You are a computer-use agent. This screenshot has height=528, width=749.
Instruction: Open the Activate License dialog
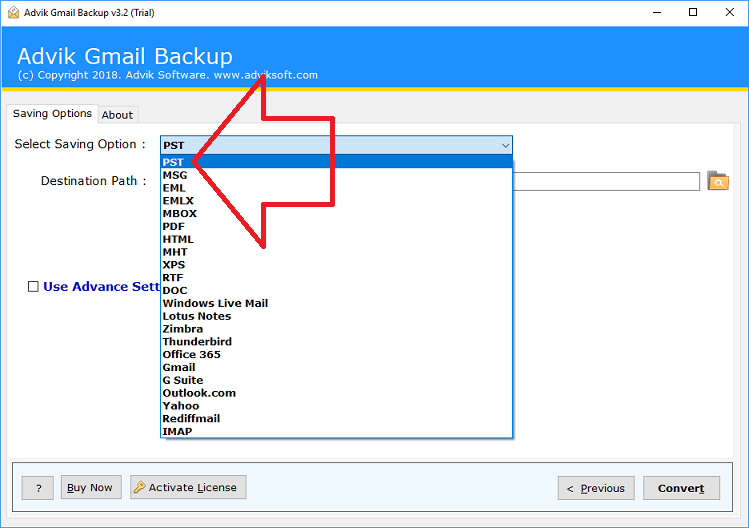pos(188,487)
